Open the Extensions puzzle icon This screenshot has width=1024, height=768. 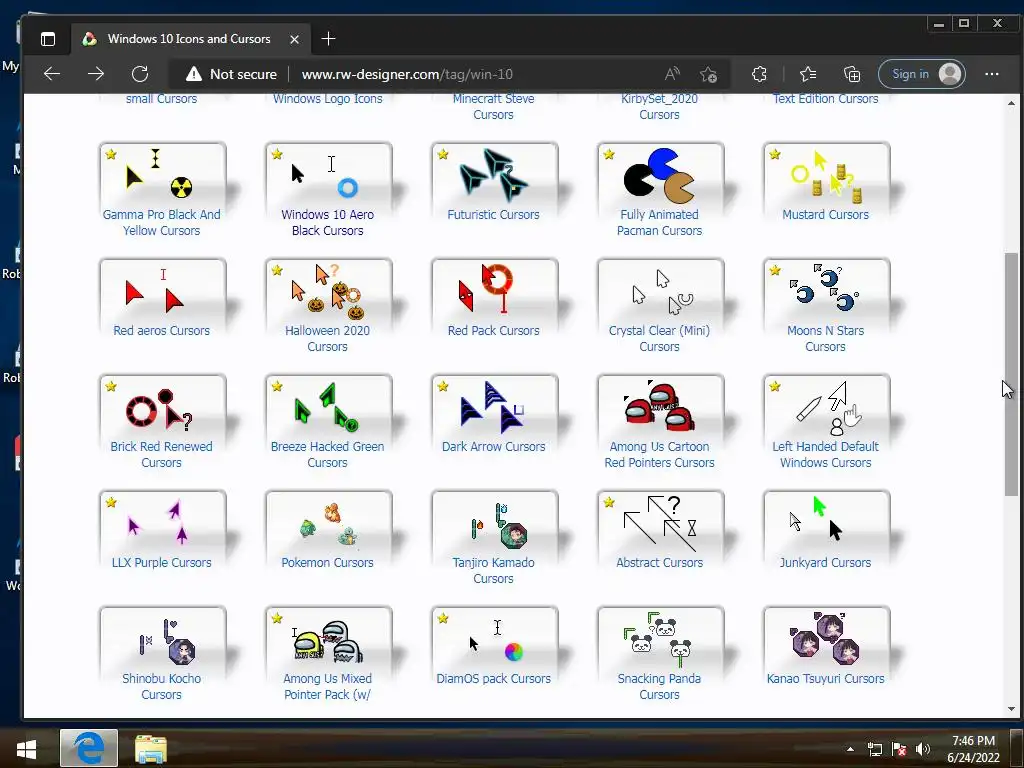click(x=759, y=74)
